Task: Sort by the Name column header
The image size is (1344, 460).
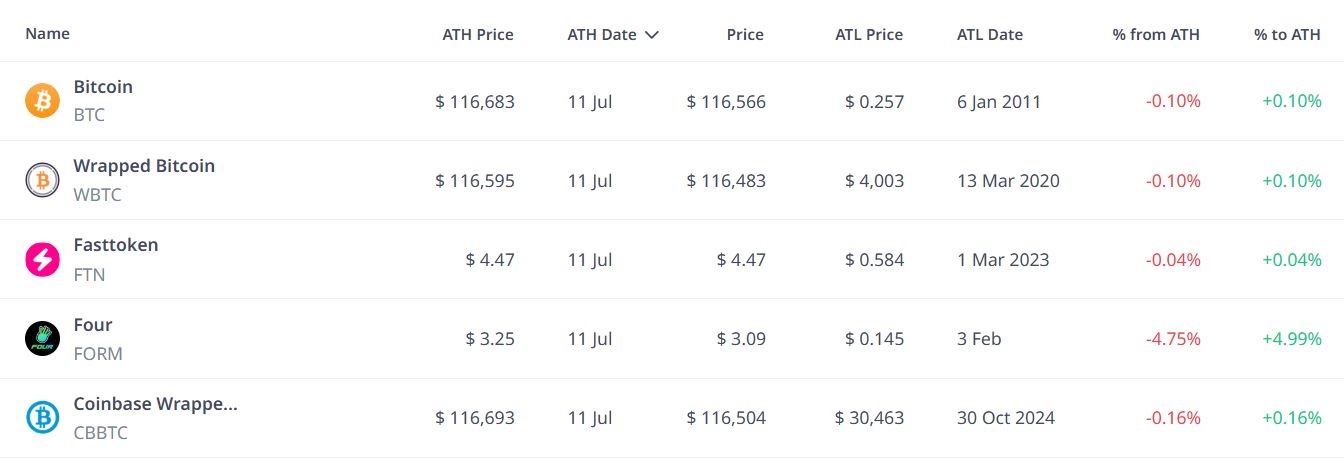Action: point(48,33)
